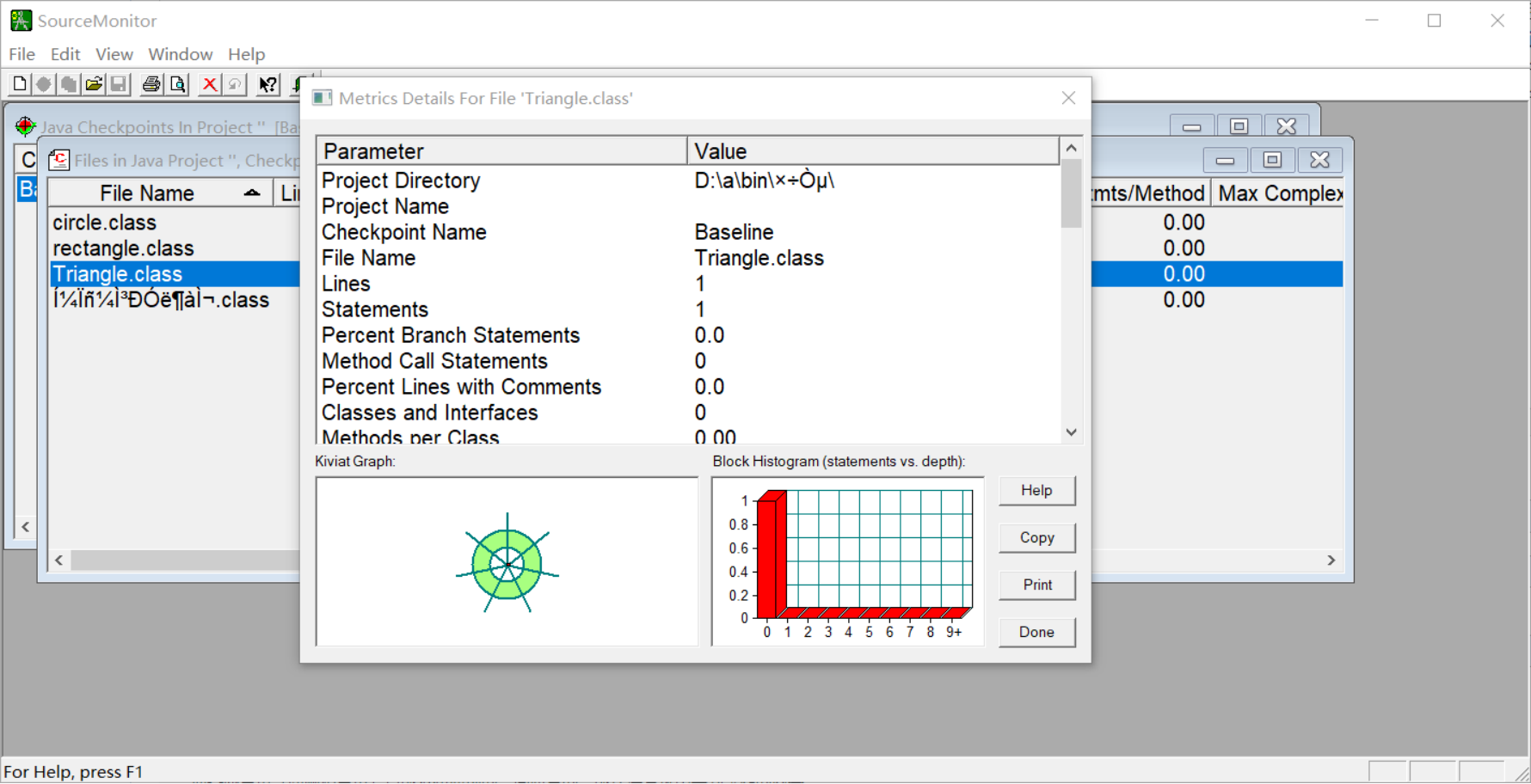The image size is (1531, 784).
Task: Click the Classes and Interfaces row
Action: coord(688,413)
